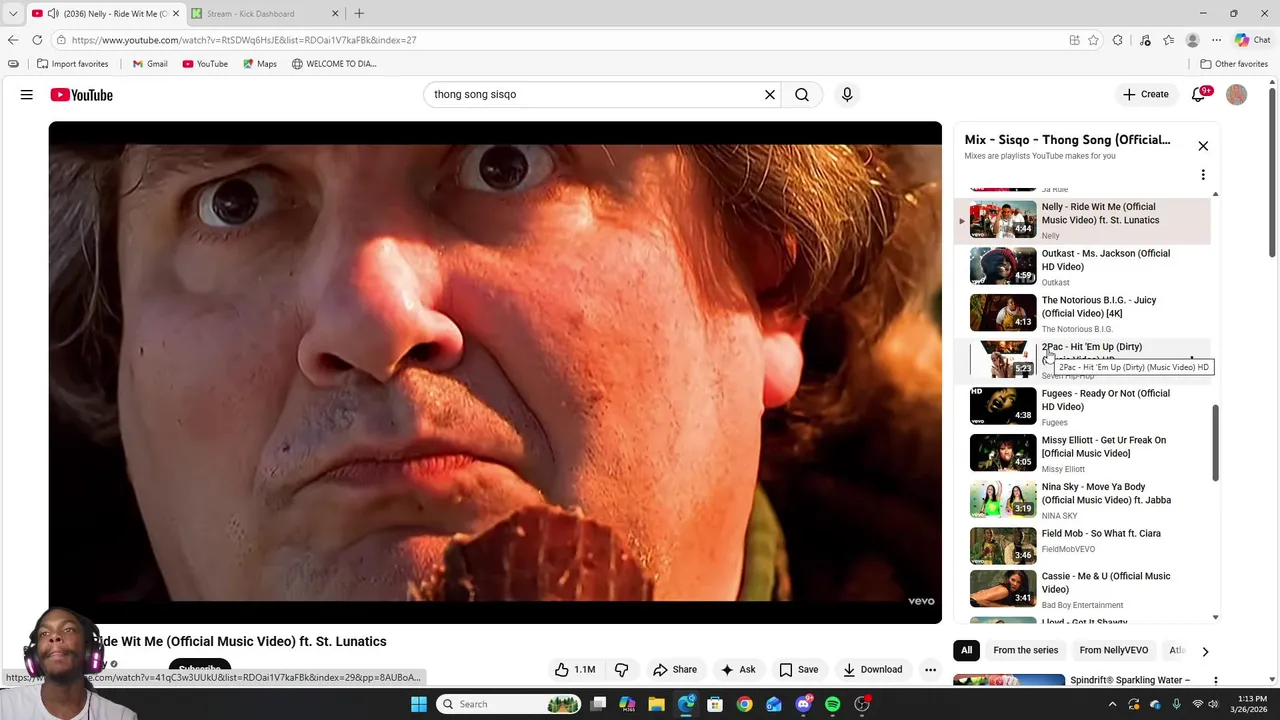The image size is (1280, 720).
Task: Open the media control music-note icon
Action: click(x=1145, y=40)
